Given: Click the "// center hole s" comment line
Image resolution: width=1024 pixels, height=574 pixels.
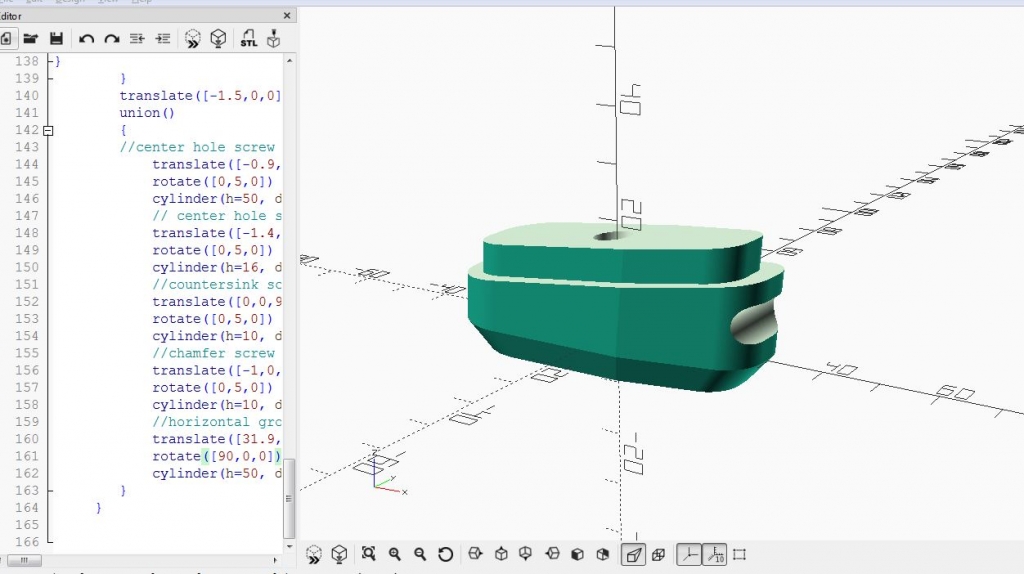Looking at the screenshot, I should click(x=217, y=215).
